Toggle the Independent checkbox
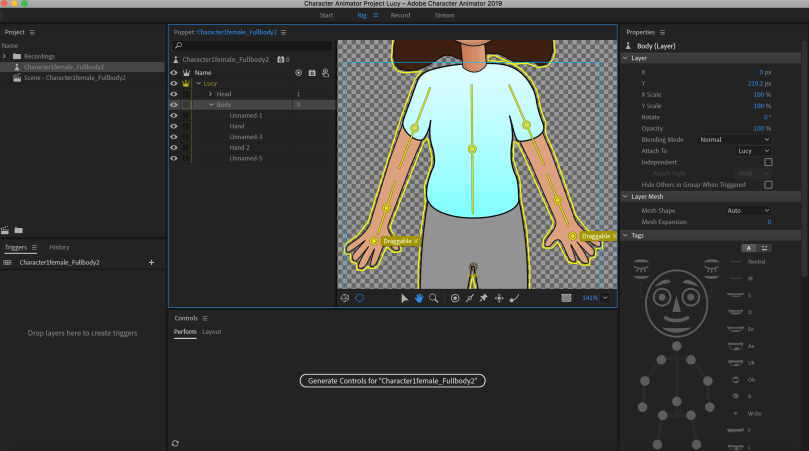The height and width of the screenshot is (451, 809). point(768,162)
